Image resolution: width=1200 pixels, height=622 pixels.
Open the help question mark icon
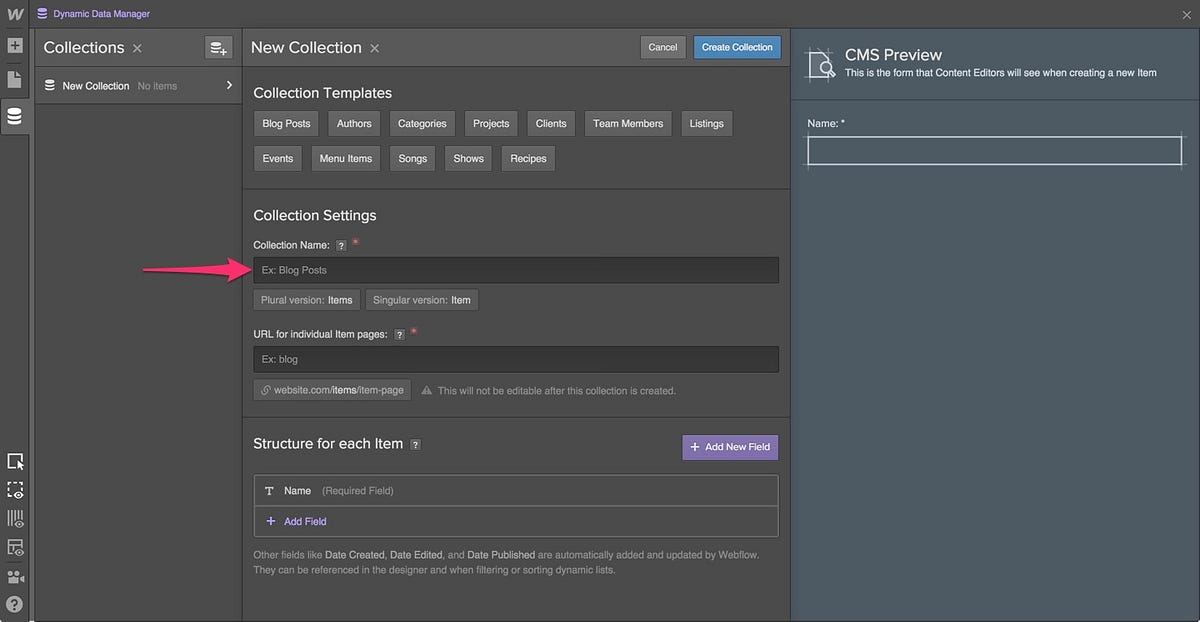click(15, 604)
